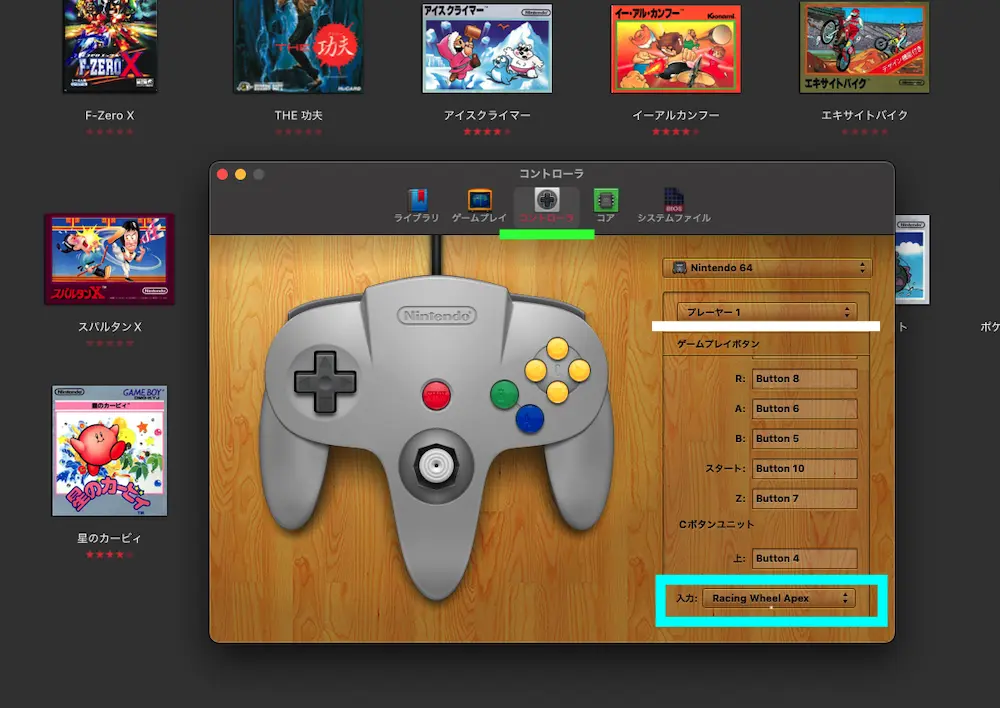This screenshot has width=1000, height=708.
Task: Select the F-Zero X game cover
Action: click(110, 46)
